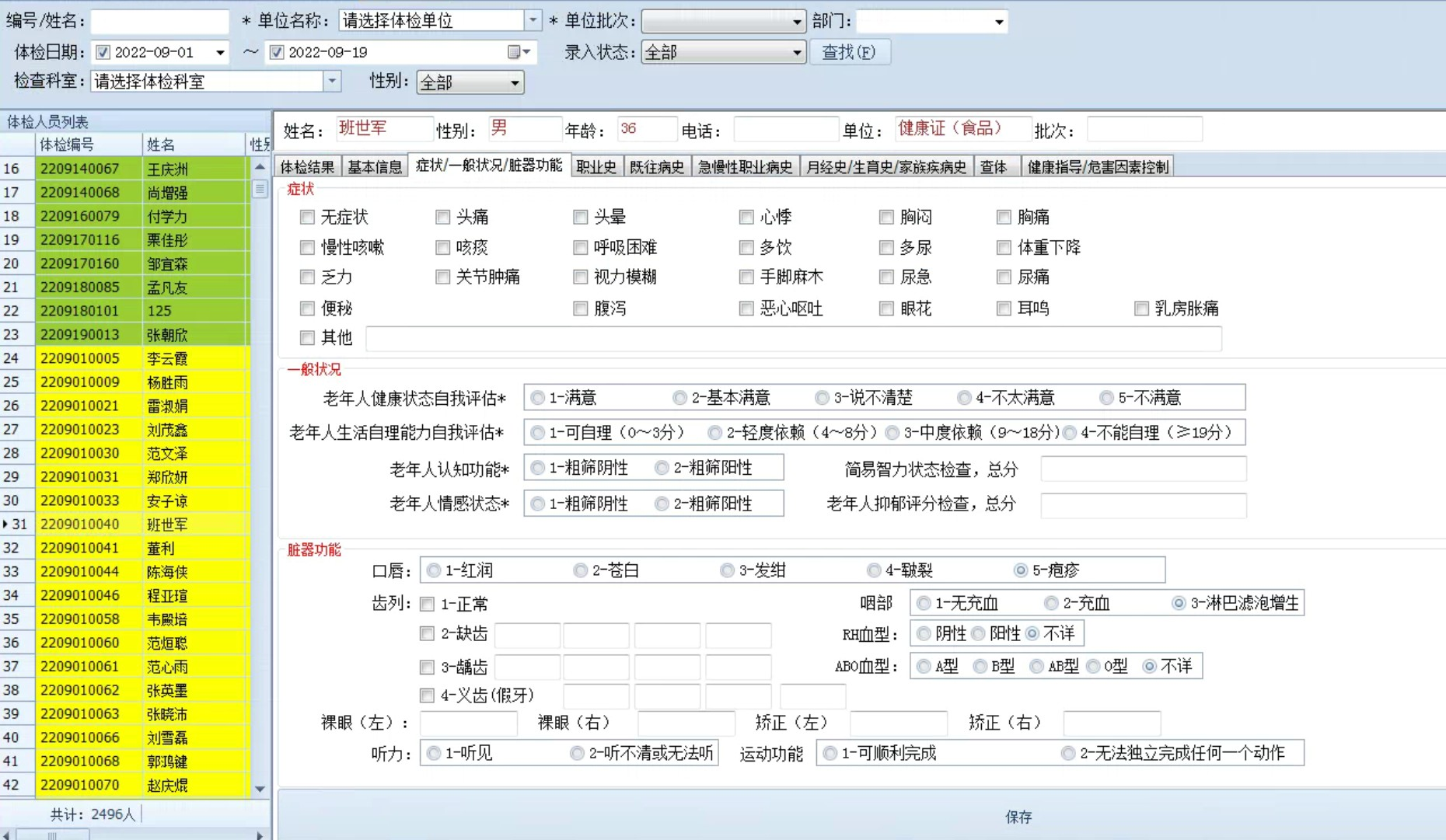This screenshot has height=840, width=1446.
Task: Toggle the start date 2022-09-01 checkbox
Action: click(103, 52)
